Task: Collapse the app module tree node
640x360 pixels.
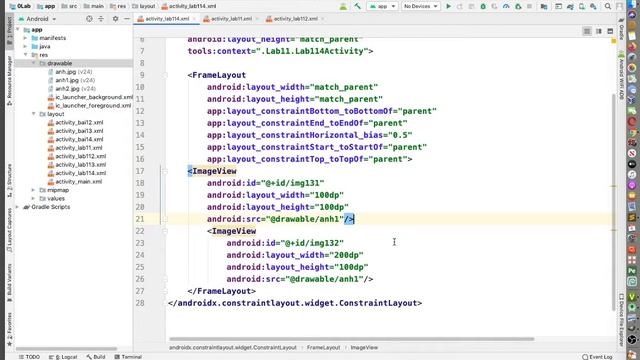Action: (18, 30)
